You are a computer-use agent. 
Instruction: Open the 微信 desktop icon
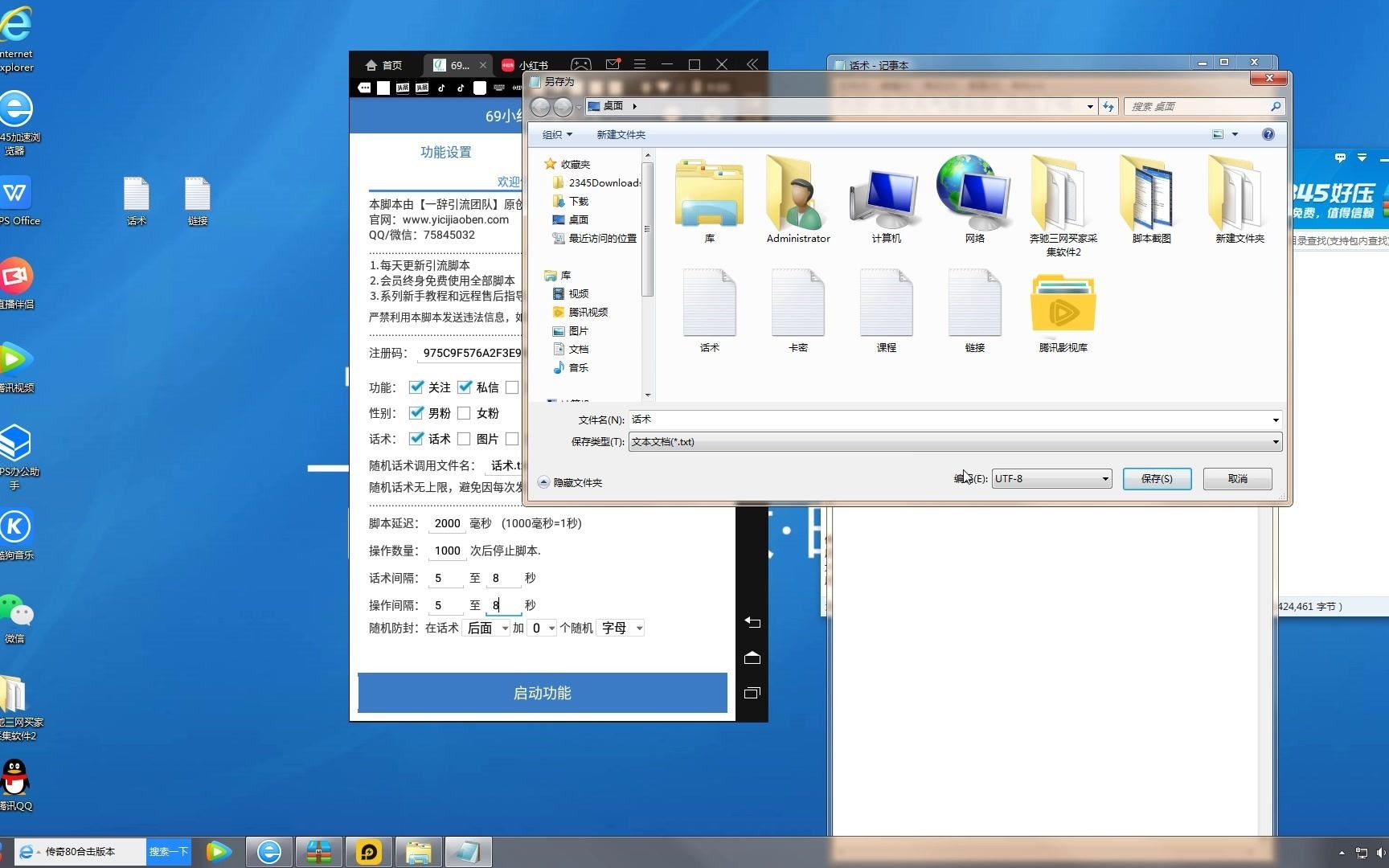click(16, 619)
